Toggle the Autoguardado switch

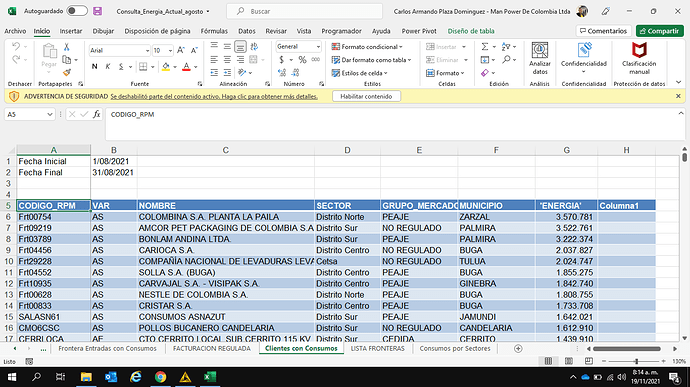tap(77, 11)
